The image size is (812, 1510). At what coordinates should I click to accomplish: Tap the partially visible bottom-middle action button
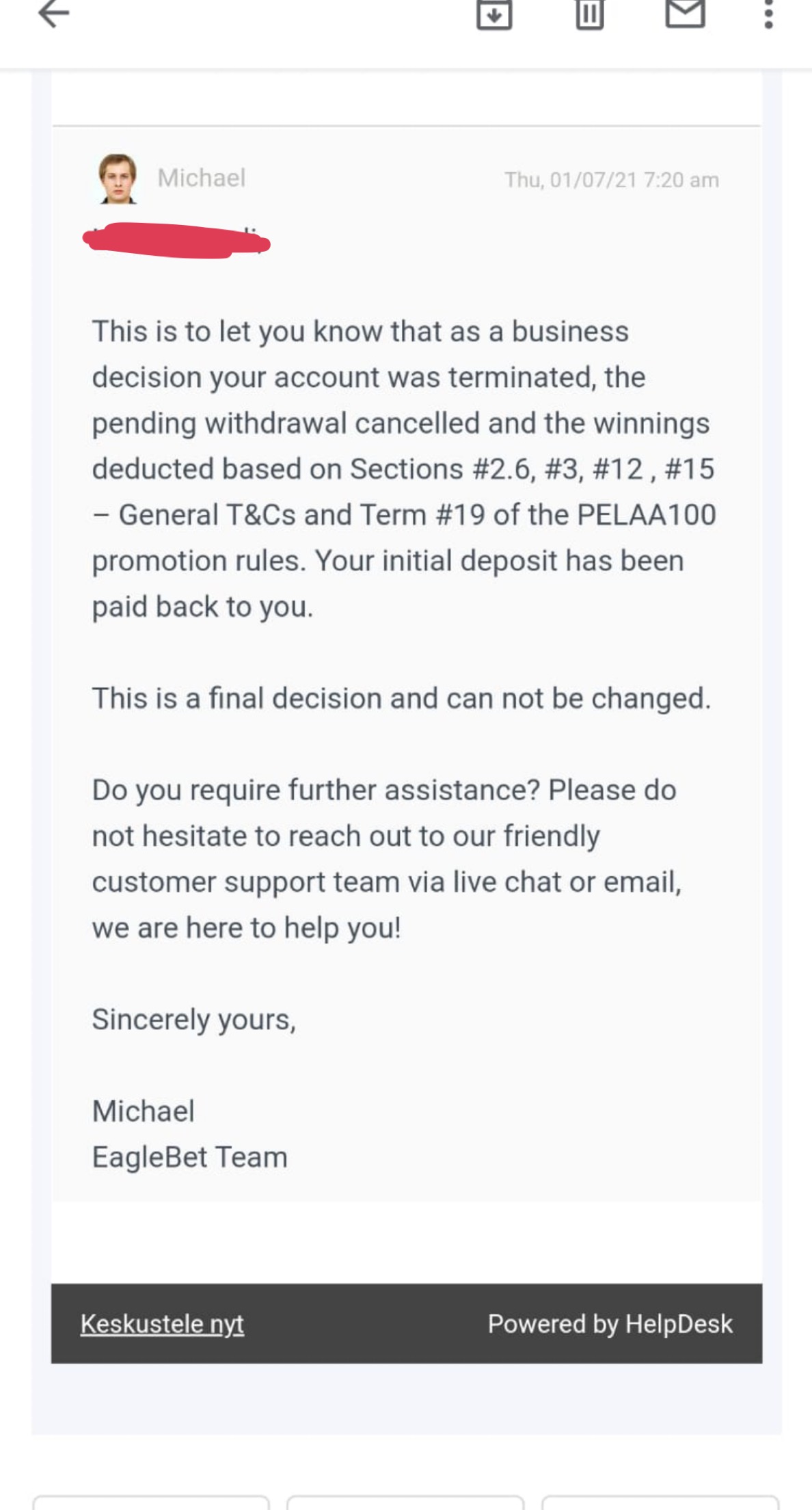tap(405, 1504)
